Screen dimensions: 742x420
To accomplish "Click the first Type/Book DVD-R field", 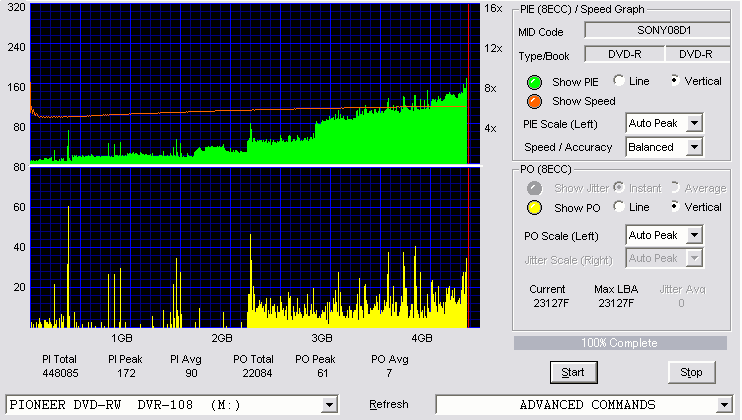I will pos(625,54).
